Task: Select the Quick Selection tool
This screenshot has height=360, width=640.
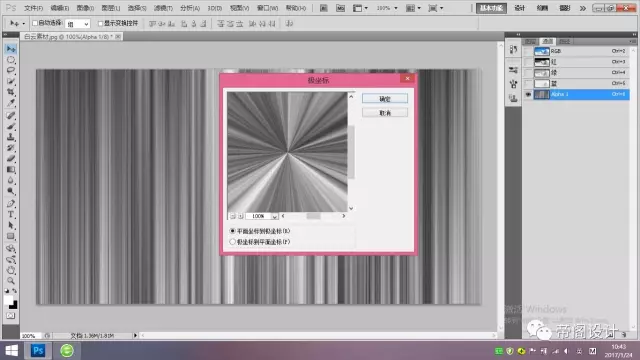Action: click(11, 81)
